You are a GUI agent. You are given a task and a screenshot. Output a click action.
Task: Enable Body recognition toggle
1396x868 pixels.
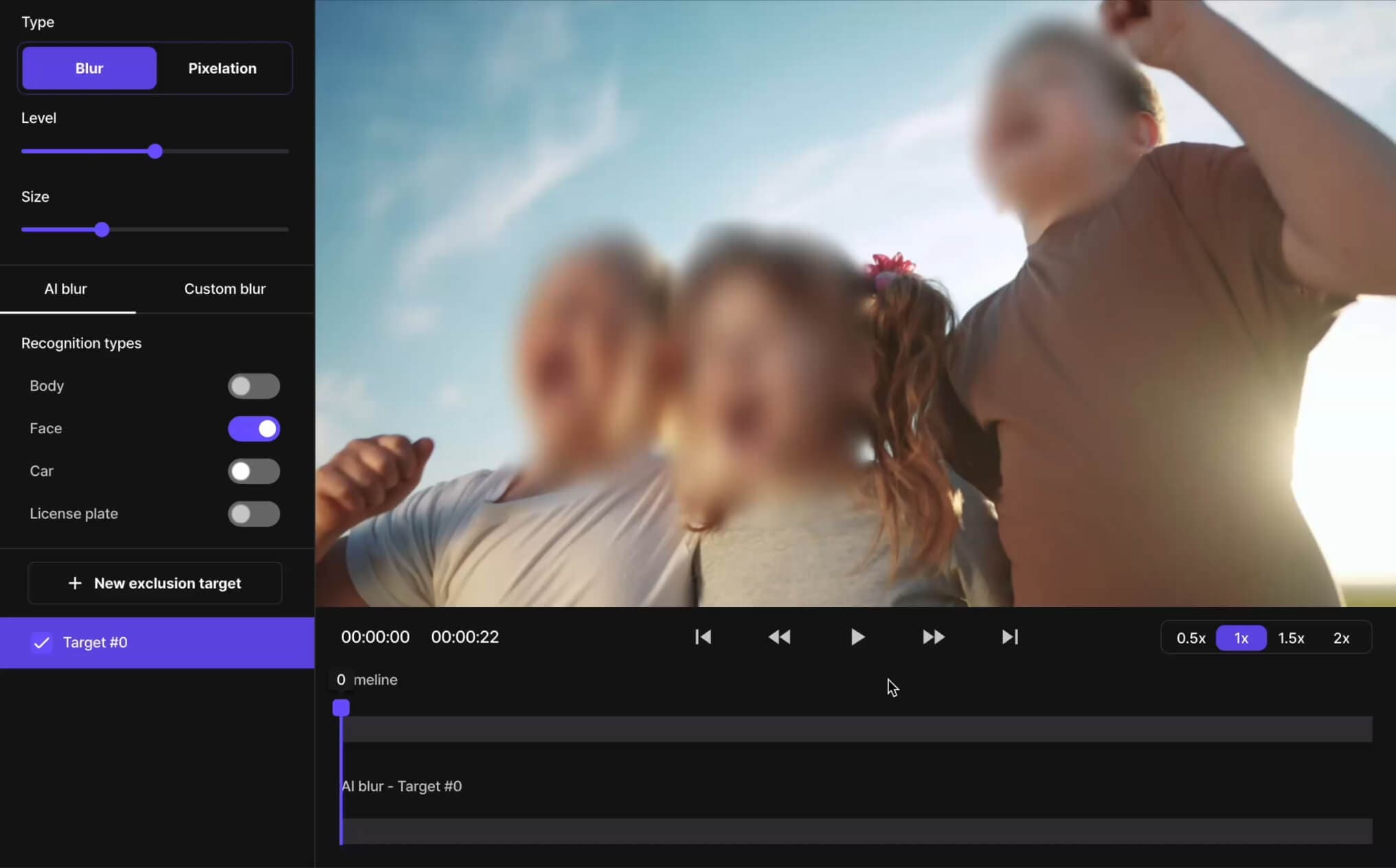tap(254, 386)
